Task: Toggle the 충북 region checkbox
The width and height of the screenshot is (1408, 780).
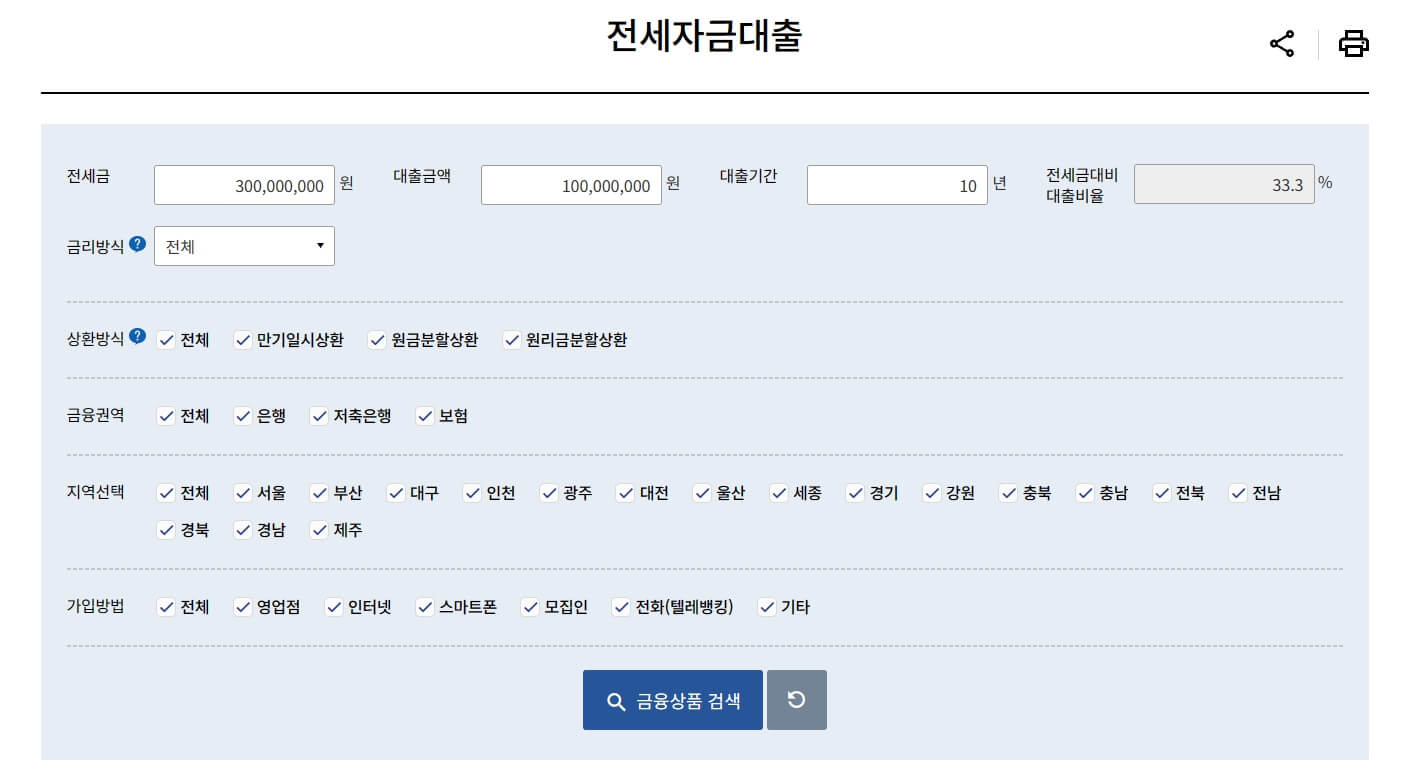Action: [x=1008, y=493]
